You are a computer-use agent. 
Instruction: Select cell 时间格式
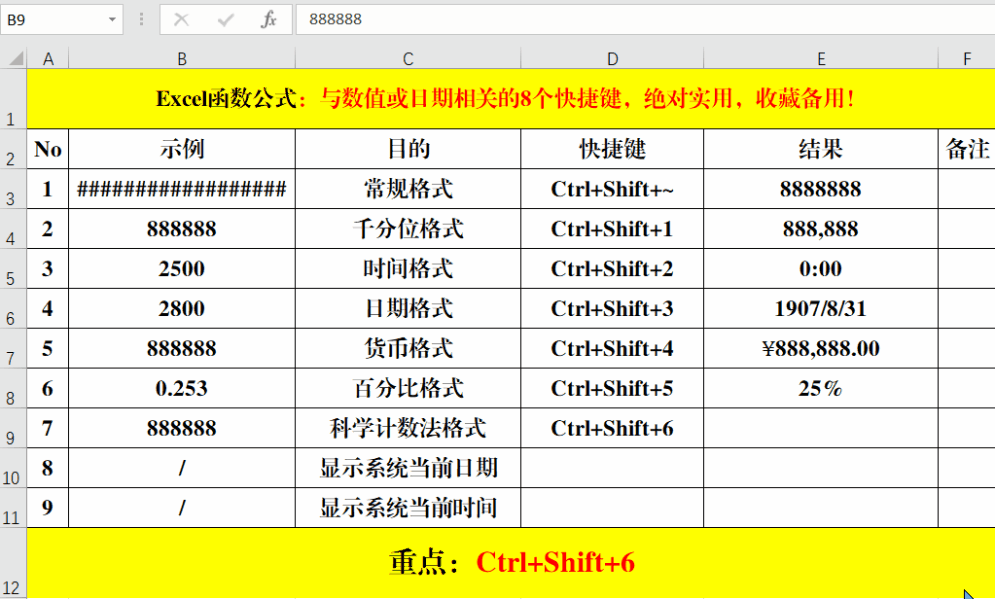click(408, 268)
